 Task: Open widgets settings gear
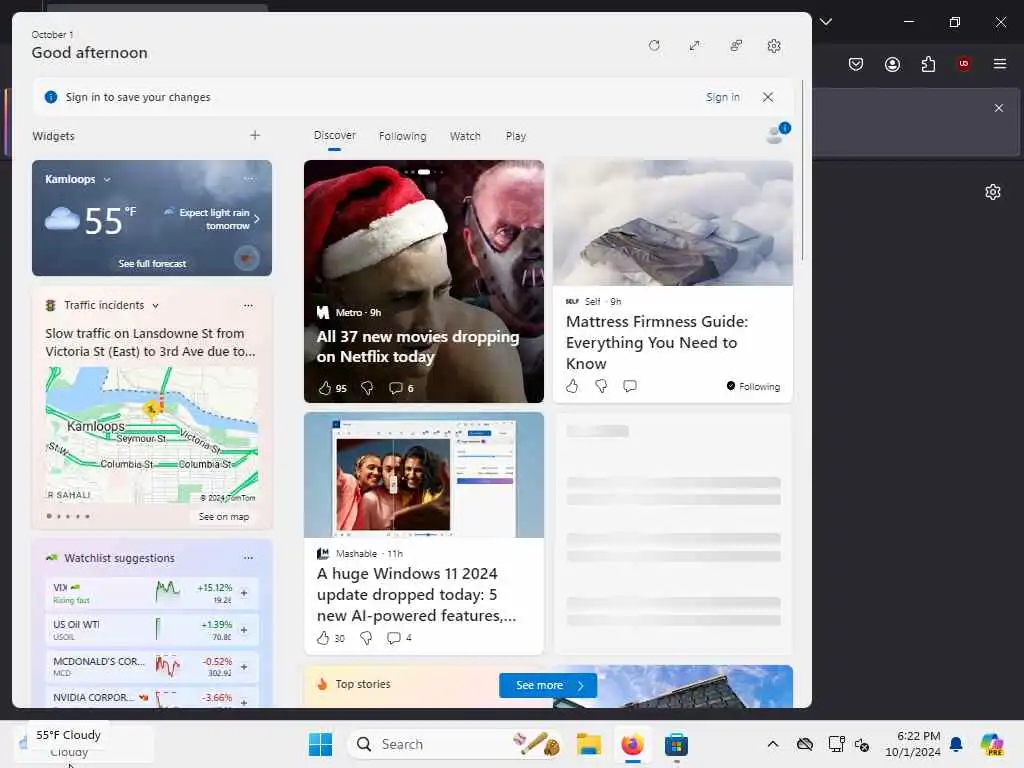(x=774, y=46)
